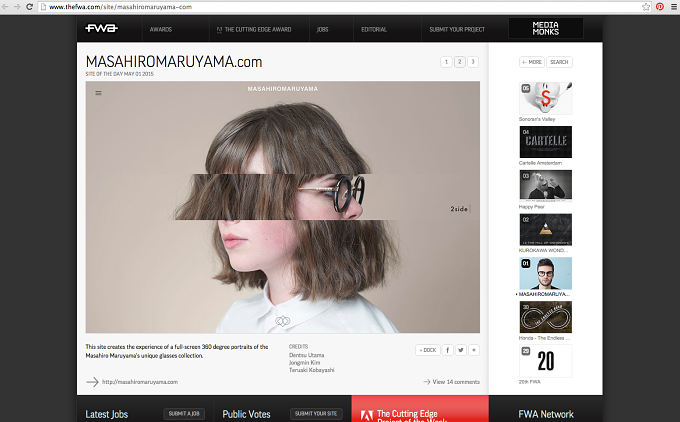Image resolution: width=680 pixels, height=422 pixels.
Task: Bookmark page with star icon
Action: click(646, 7)
